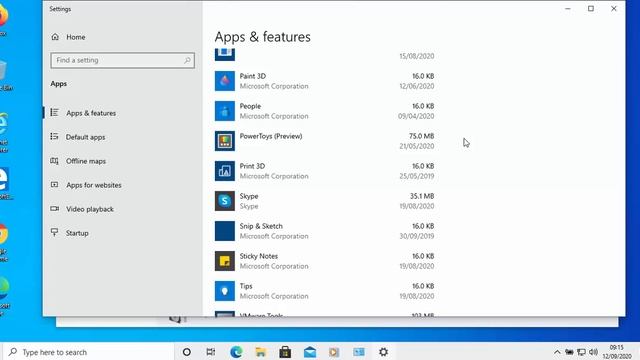Click the Offline maps sidebar icon
Image resolution: width=640 pixels, height=360 pixels.
tap(54, 161)
